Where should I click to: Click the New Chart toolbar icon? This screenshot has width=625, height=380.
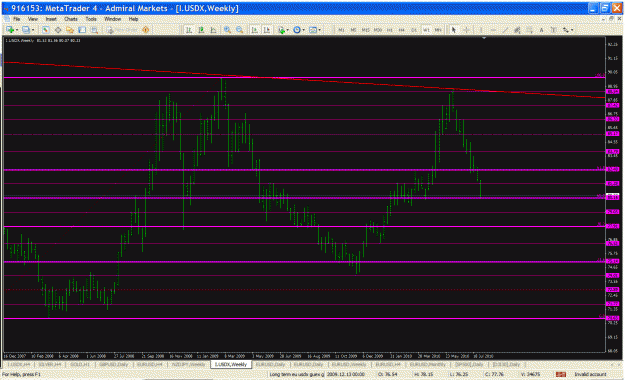click(9, 30)
